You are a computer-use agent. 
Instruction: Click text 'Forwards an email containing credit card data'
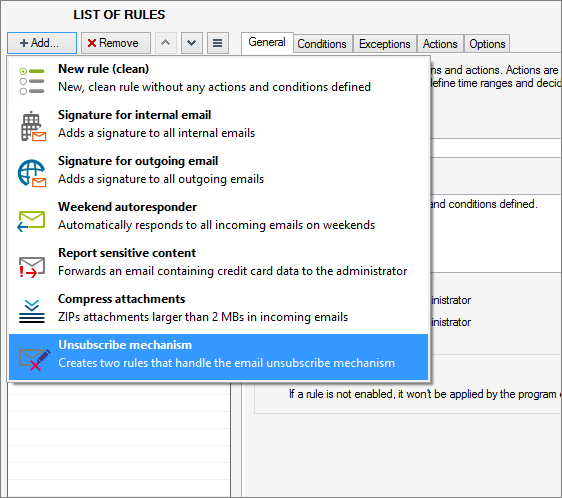pos(178,271)
